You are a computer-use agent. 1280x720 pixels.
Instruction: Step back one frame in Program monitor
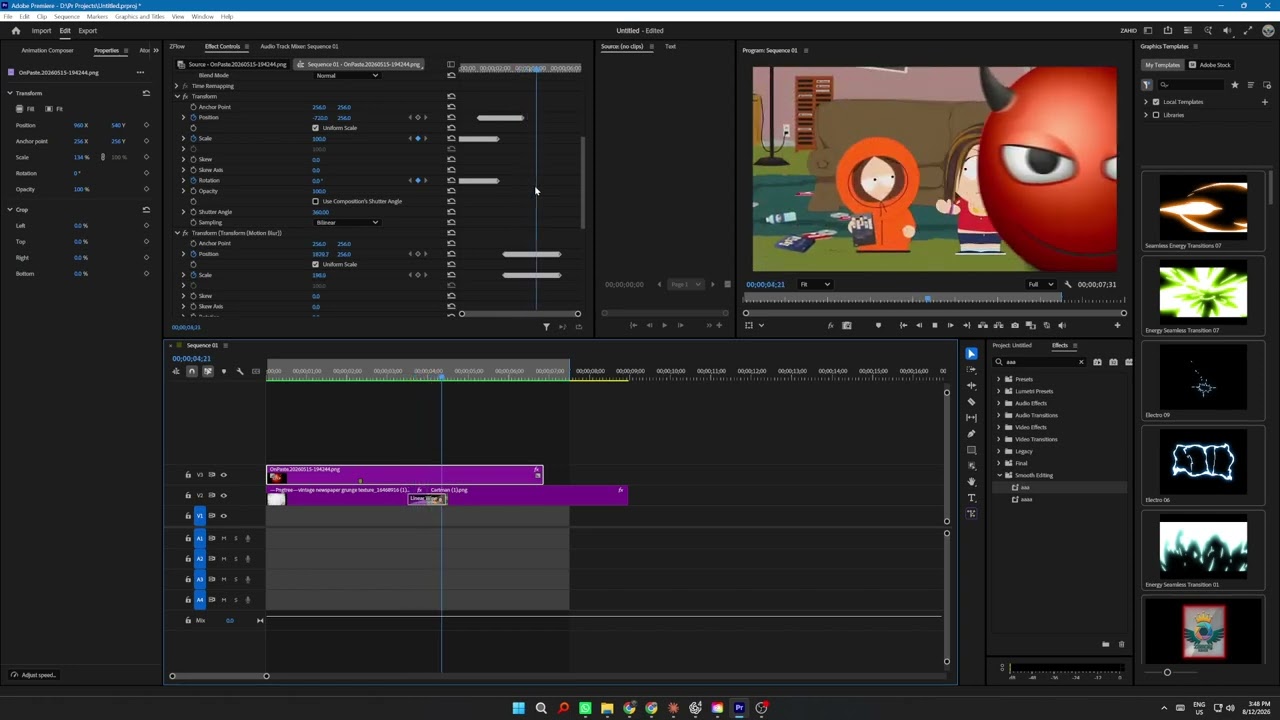(918, 325)
